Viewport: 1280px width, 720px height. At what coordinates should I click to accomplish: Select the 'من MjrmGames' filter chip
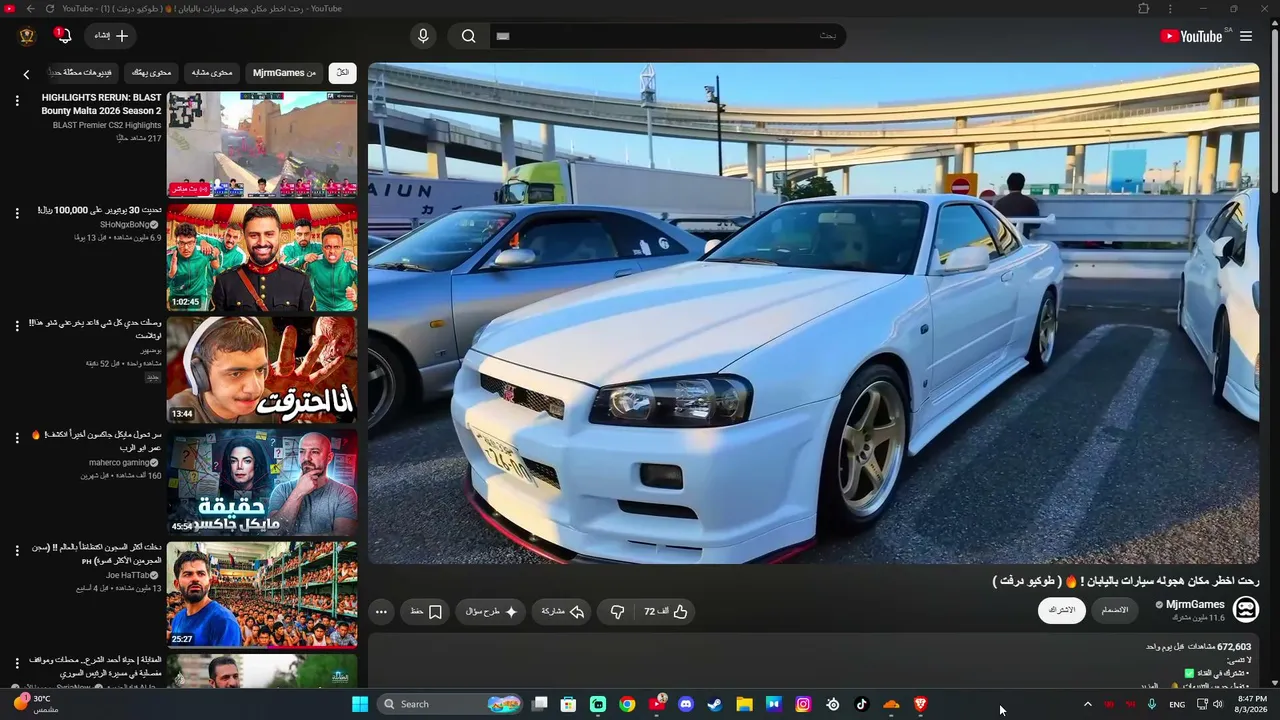pyautogui.click(x=284, y=73)
